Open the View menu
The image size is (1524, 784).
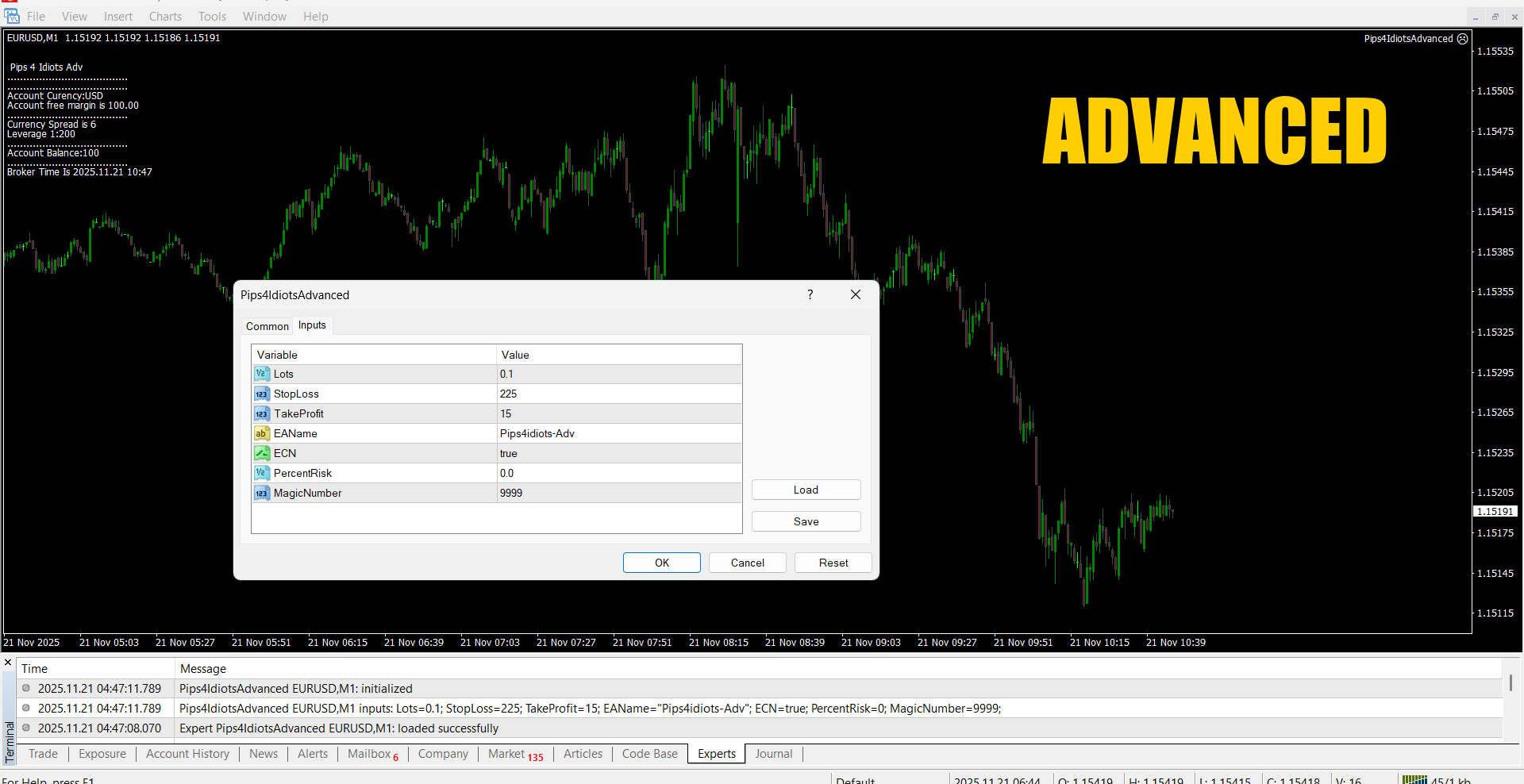pos(75,17)
